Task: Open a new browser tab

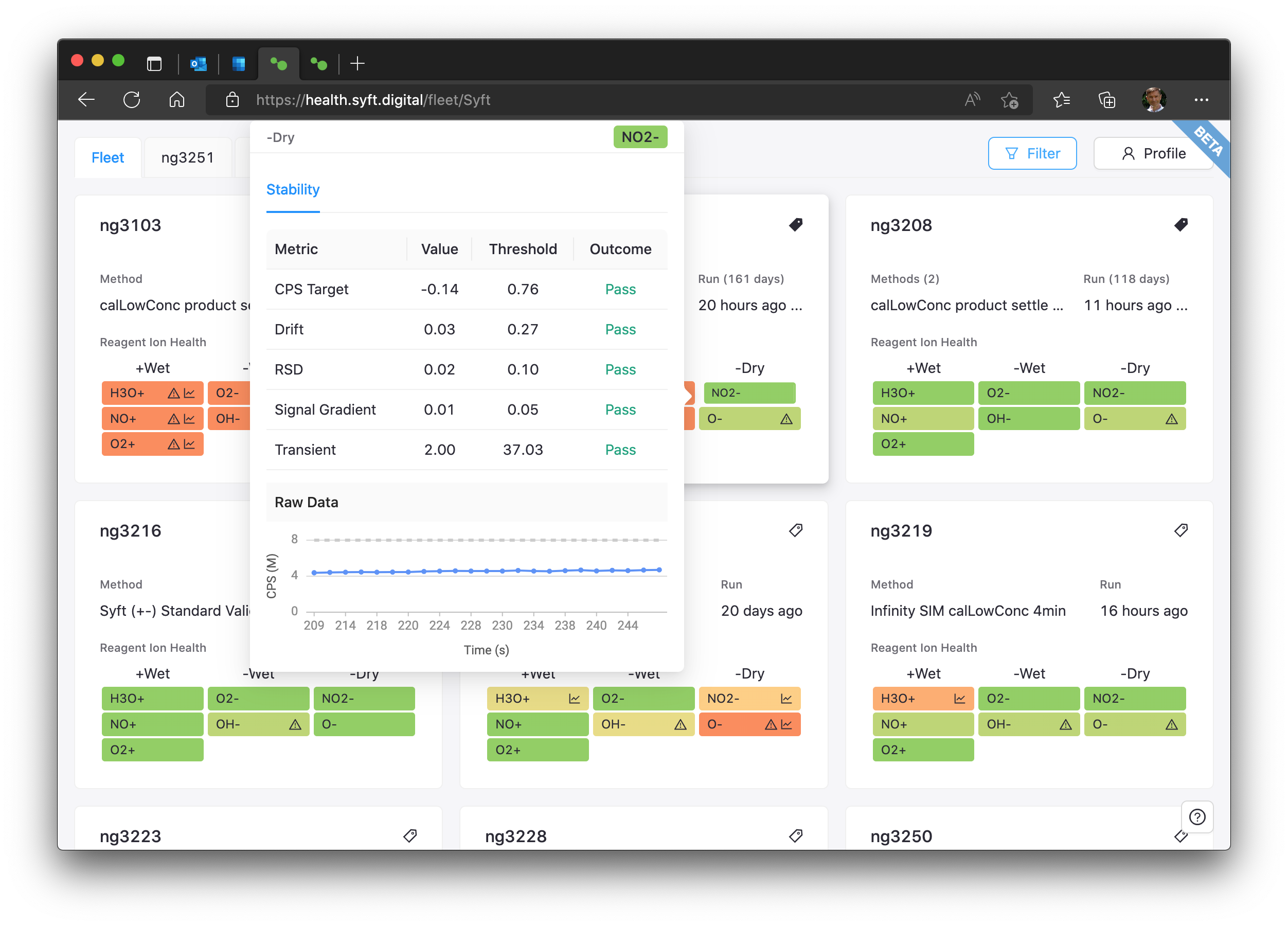Action: coord(357,63)
